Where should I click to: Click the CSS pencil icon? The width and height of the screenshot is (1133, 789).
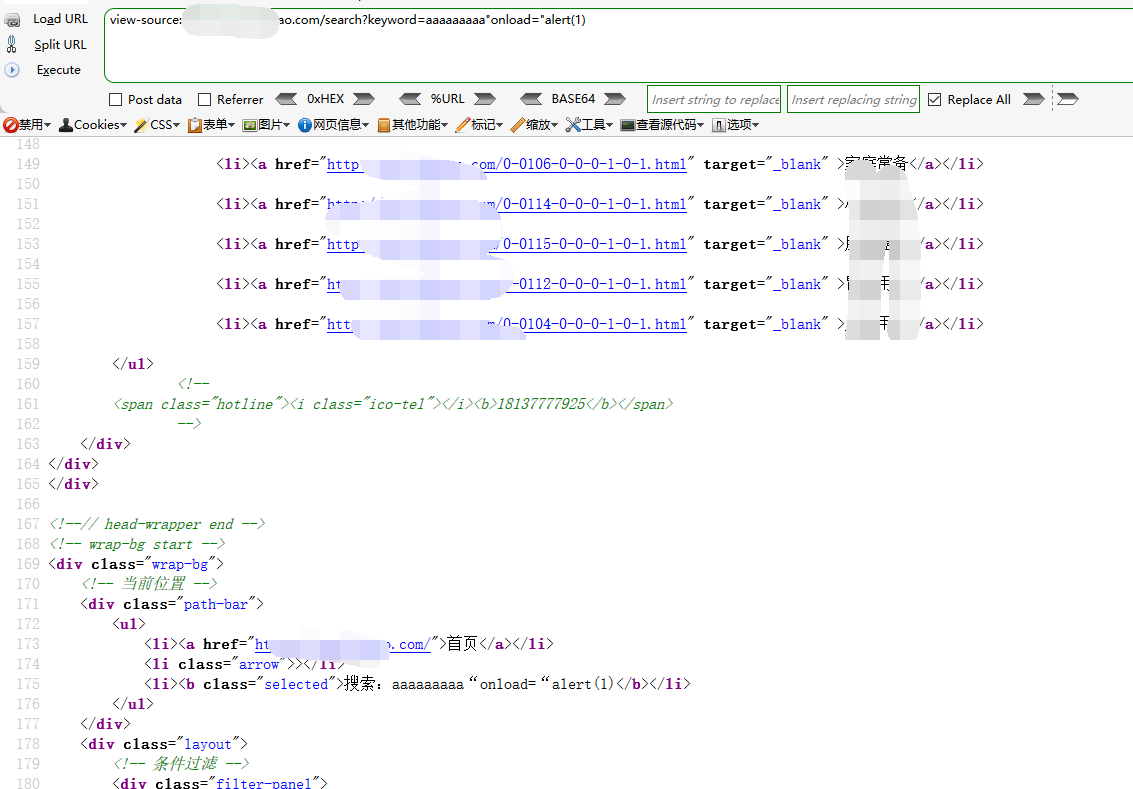click(141, 125)
